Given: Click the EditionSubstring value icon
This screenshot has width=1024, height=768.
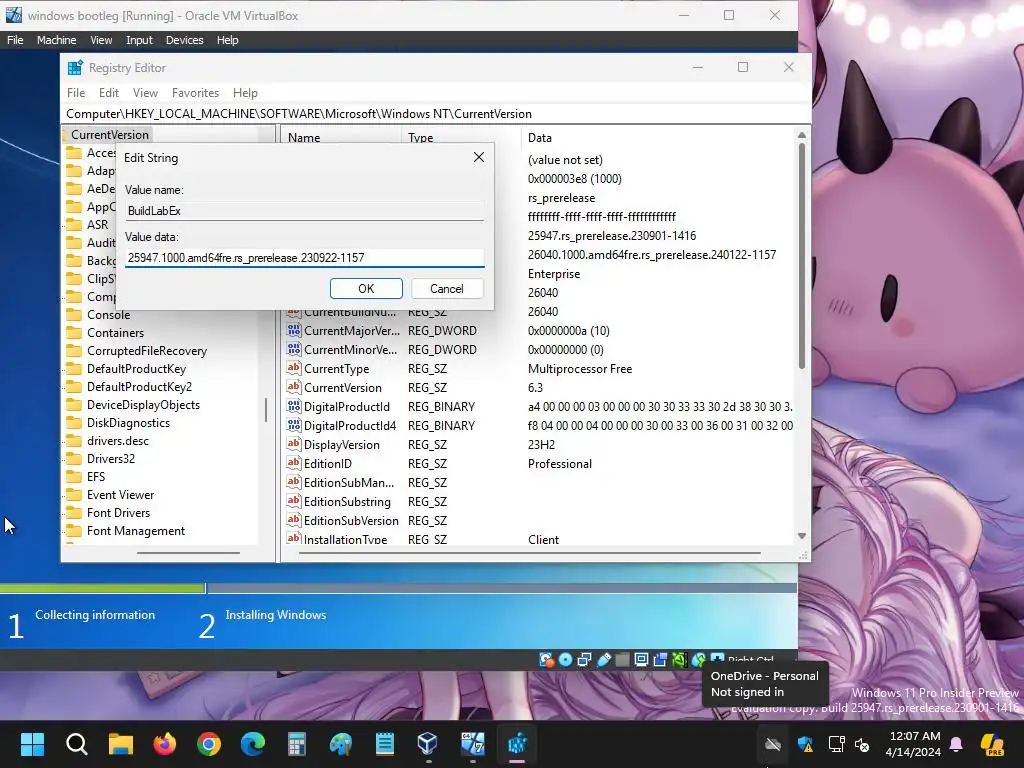Looking at the screenshot, I should click(x=294, y=501).
